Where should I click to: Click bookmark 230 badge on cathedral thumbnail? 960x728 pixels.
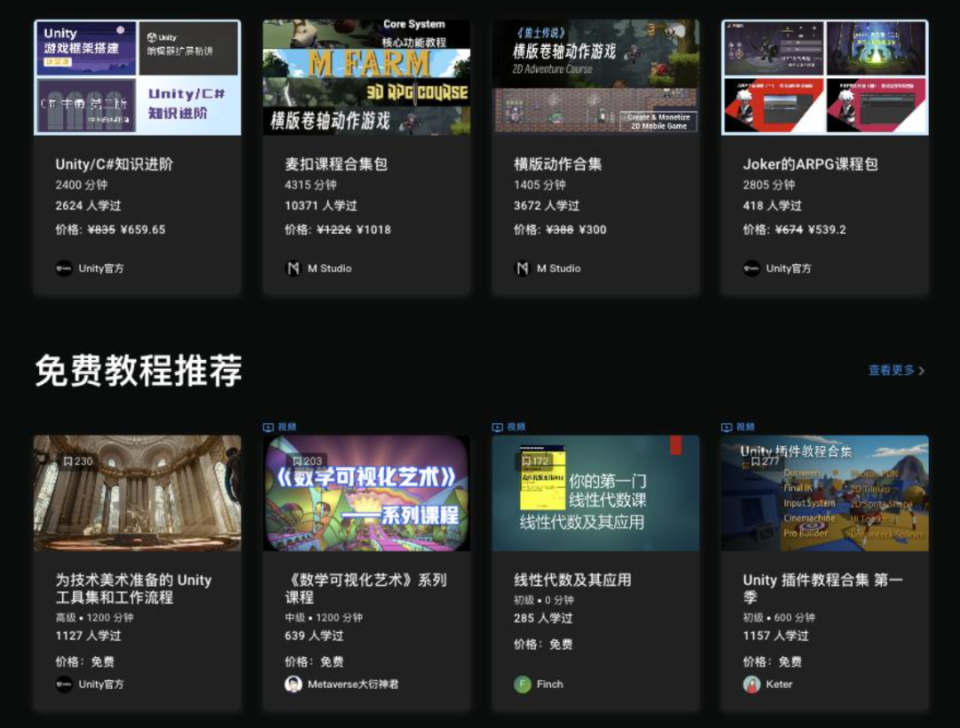point(78,461)
